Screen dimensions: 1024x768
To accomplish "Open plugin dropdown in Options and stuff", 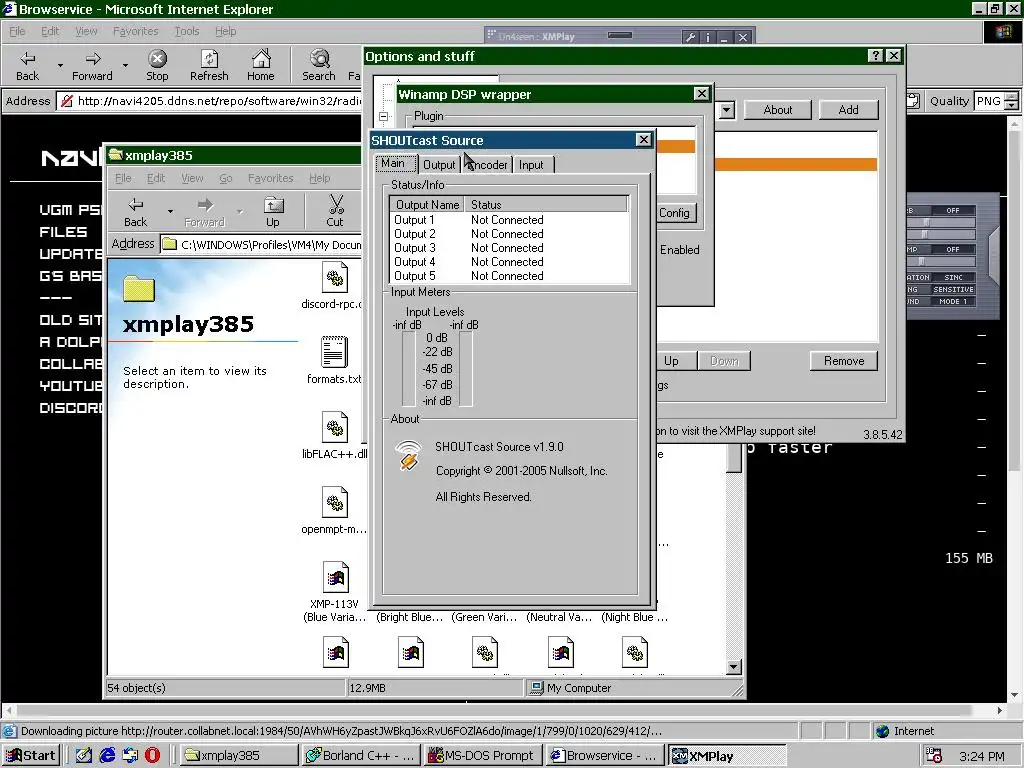I will pyautogui.click(x=726, y=110).
